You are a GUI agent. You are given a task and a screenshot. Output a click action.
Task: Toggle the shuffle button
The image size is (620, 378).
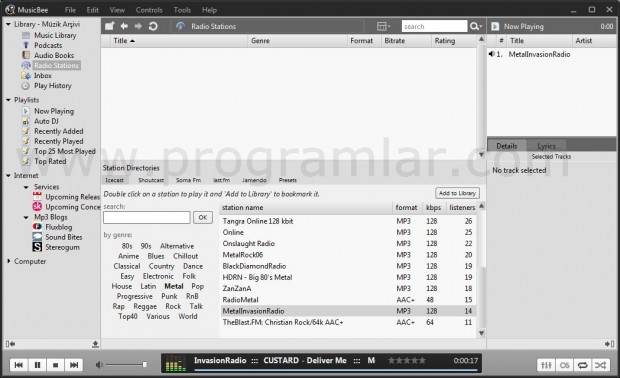(x=601, y=365)
